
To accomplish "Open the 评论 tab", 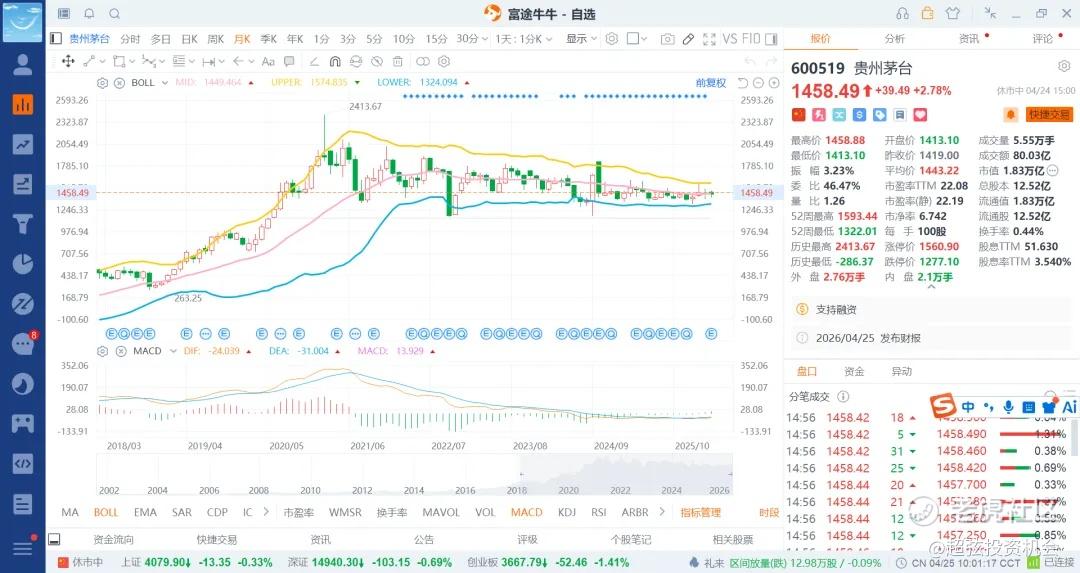I will [1042, 39].
